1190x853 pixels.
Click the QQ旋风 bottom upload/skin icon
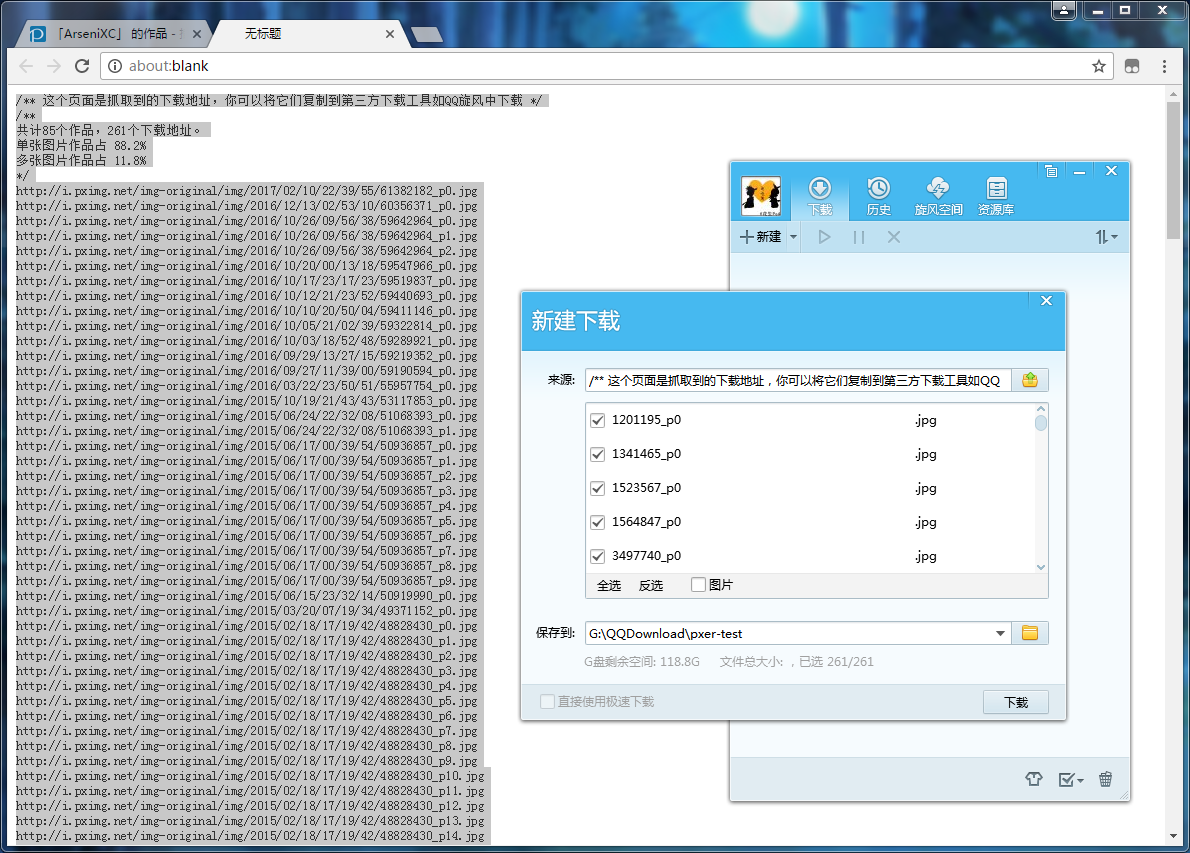1034,779
